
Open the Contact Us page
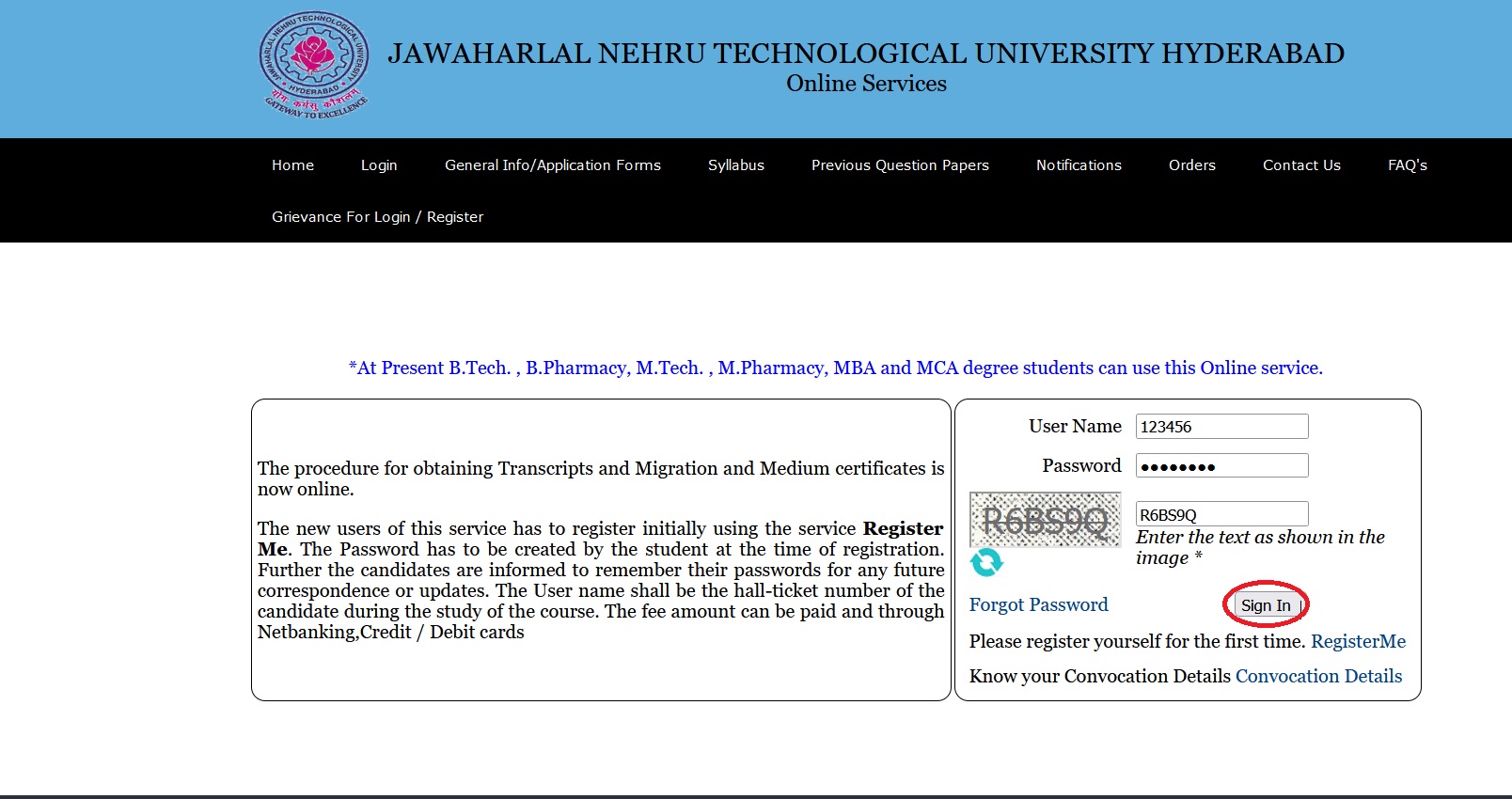coord(1301,165)
